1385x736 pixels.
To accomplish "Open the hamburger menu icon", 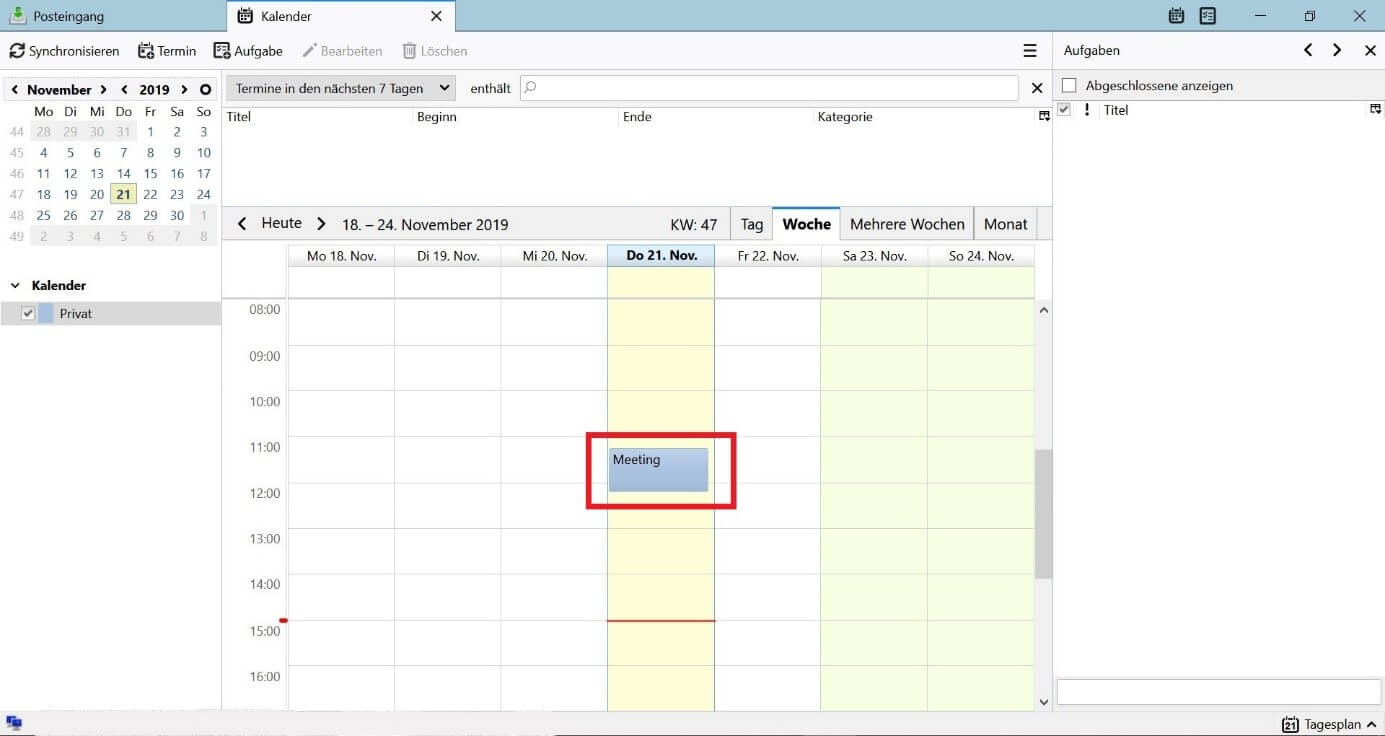I will click(x=1030, y=51).
